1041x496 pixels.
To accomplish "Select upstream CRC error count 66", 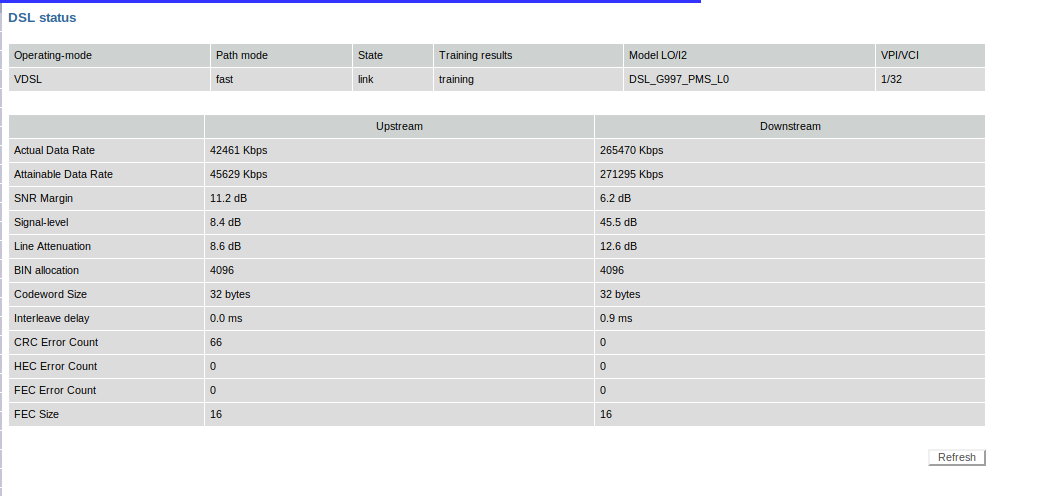I will point(216,341).
